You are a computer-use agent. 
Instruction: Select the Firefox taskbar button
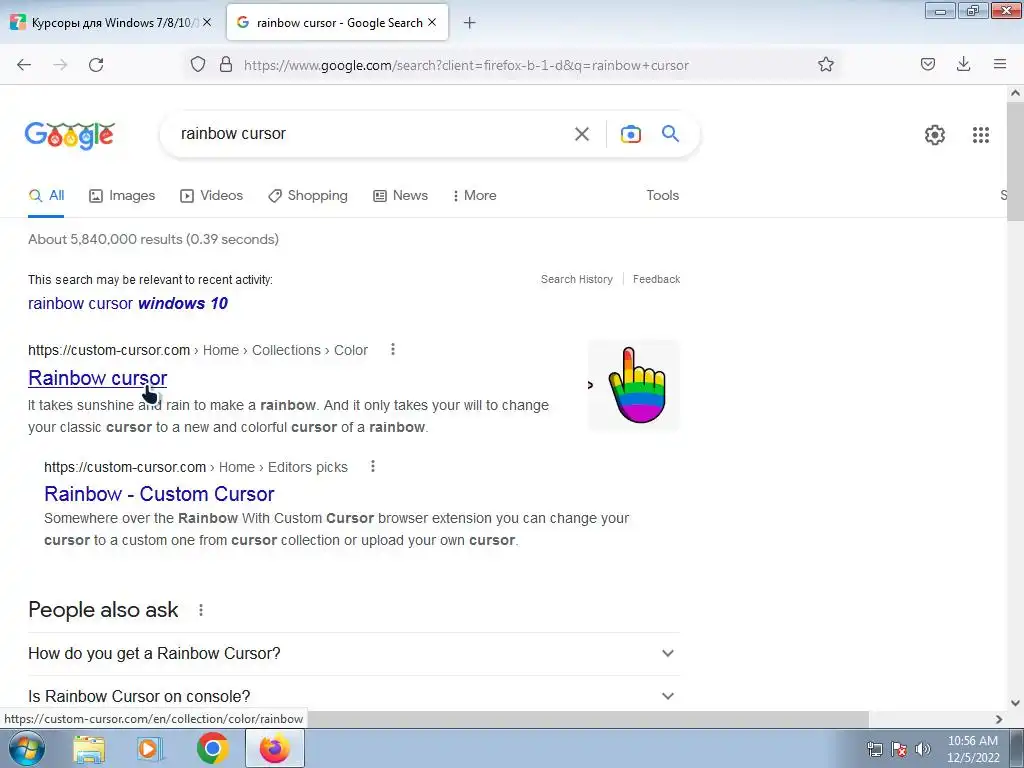[275, 748]
